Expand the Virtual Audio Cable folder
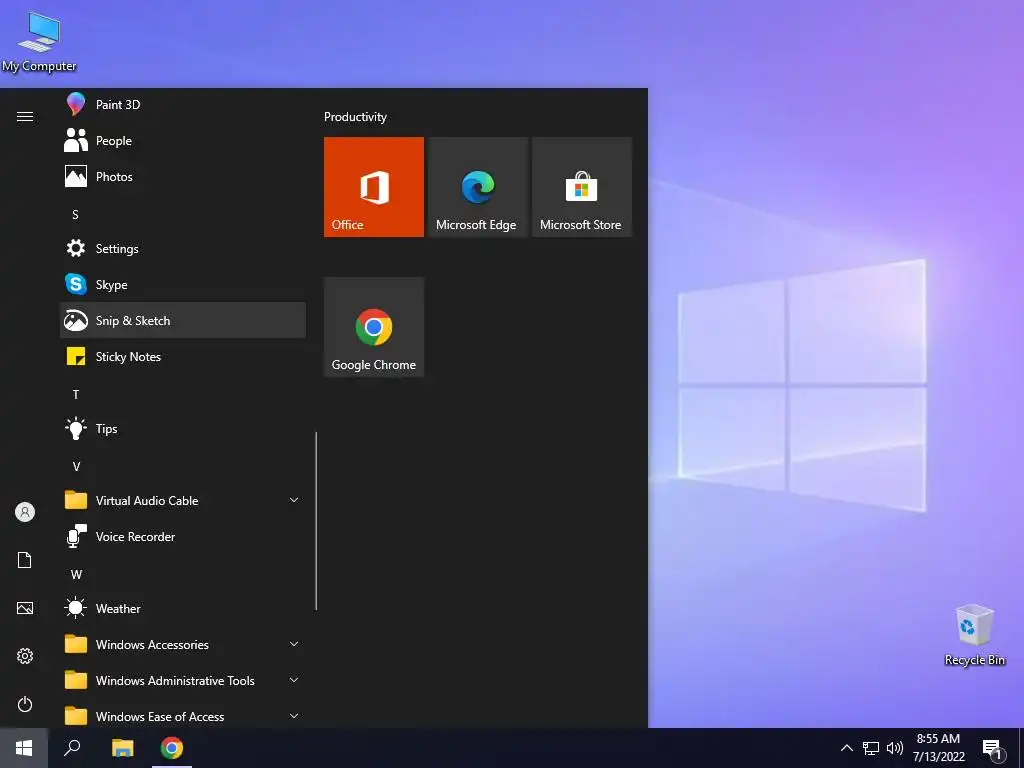1024x768 pixels. tap(182, 500)
